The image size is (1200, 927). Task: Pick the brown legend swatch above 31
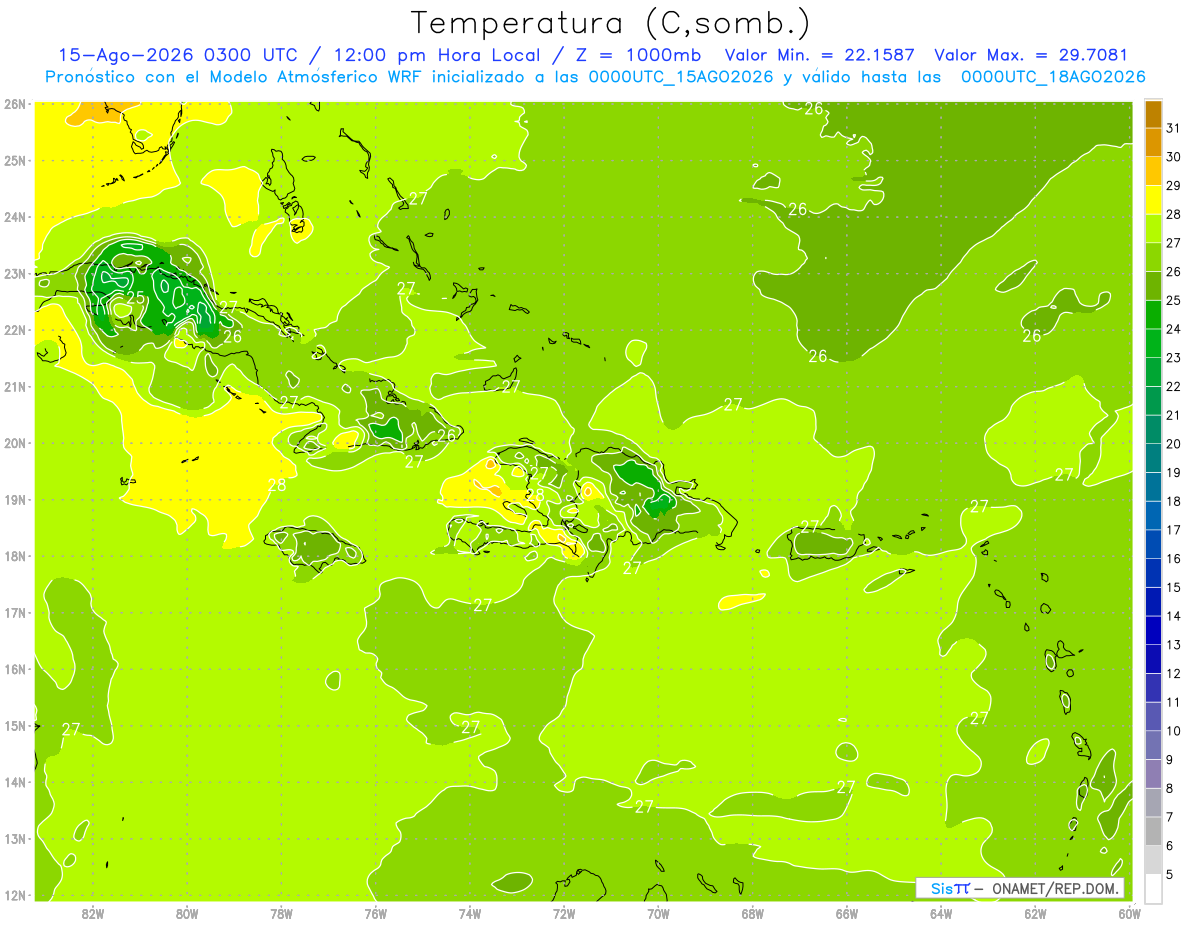tap(1153, 114)
